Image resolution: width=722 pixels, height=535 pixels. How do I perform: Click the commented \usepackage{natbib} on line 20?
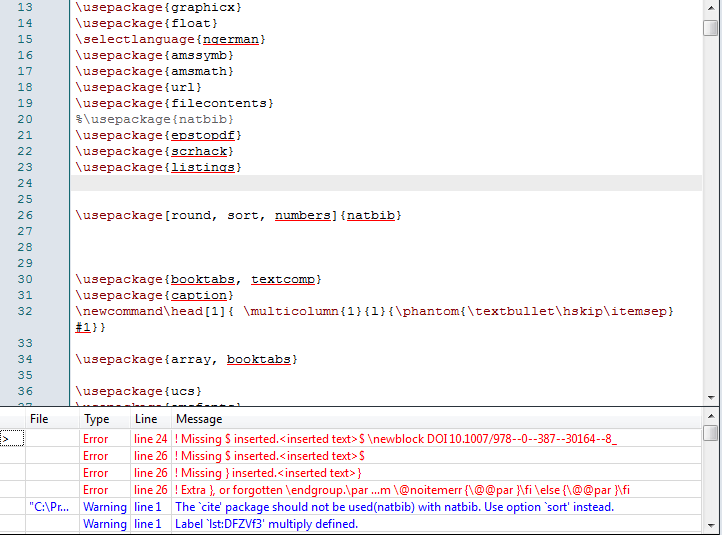pos(154,119)
